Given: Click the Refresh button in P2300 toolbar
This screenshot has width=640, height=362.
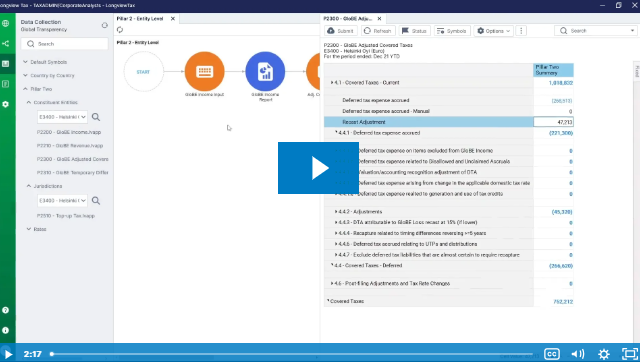Looking at the screenshot, I should coord(377,31).
